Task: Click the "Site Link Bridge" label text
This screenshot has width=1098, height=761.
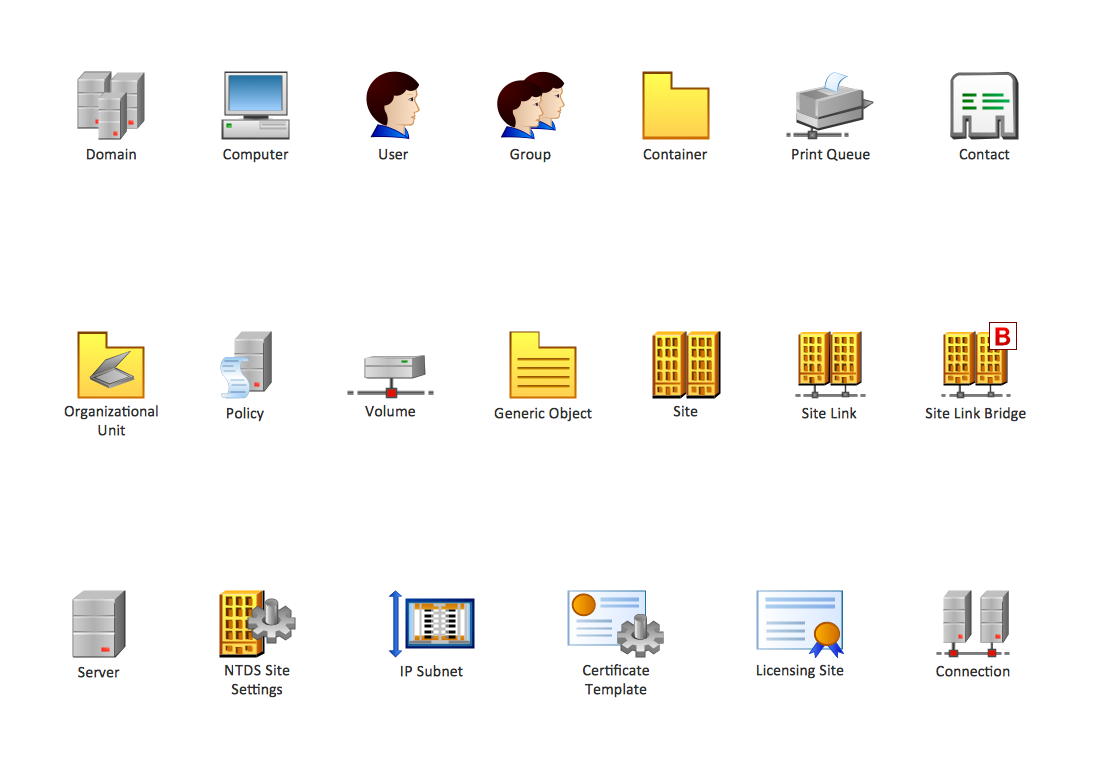Action: point(975,414)
